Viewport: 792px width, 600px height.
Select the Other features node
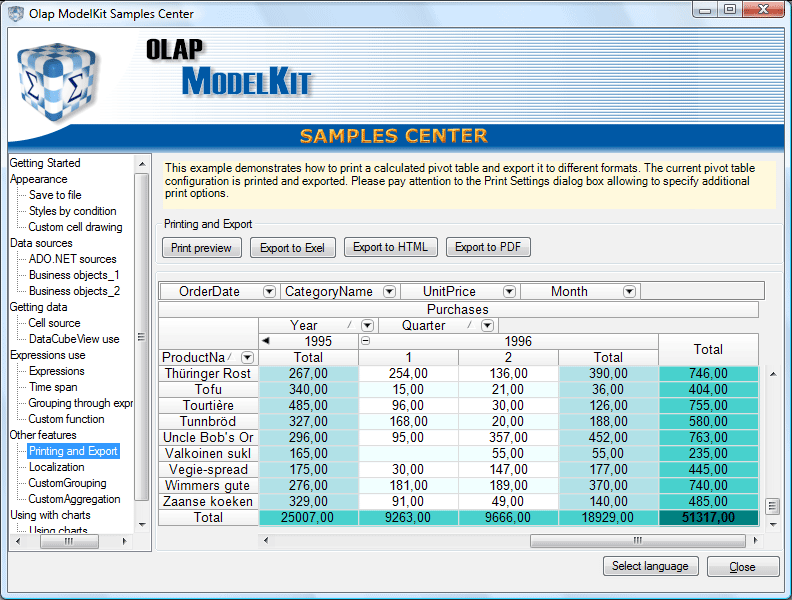(x=43, y=435)
